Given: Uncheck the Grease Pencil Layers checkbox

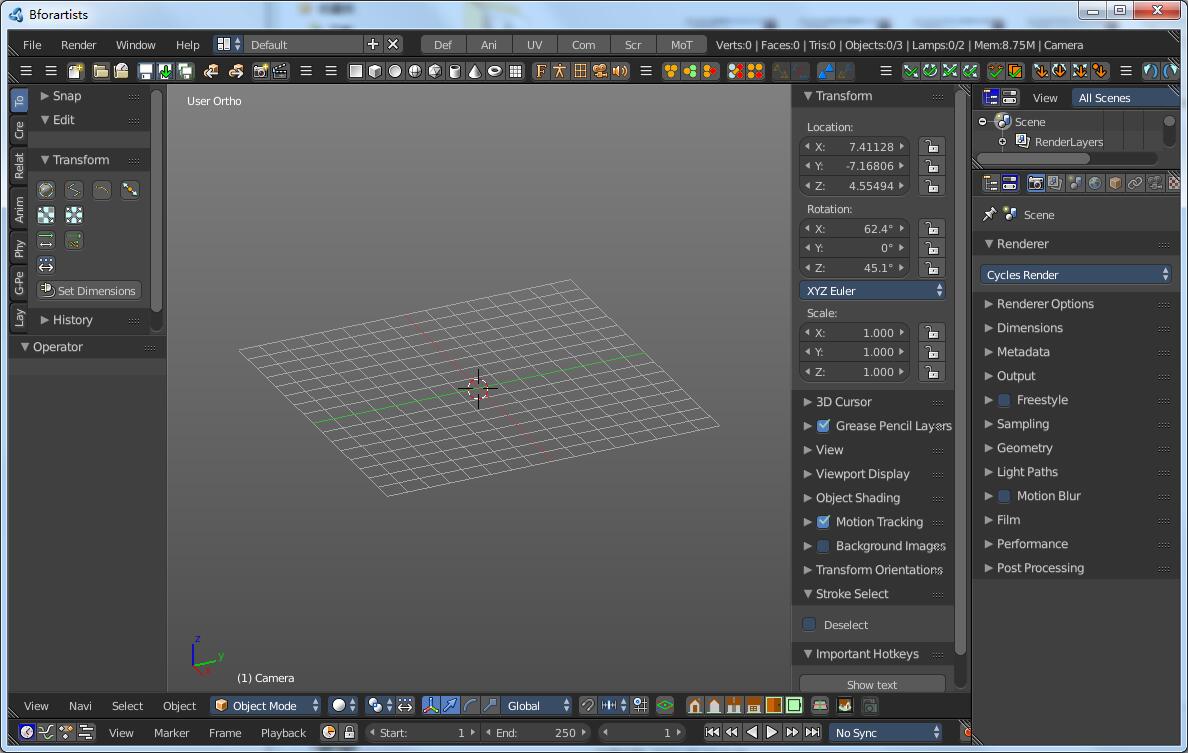Looking at the screenshot, I should (824, 426).
